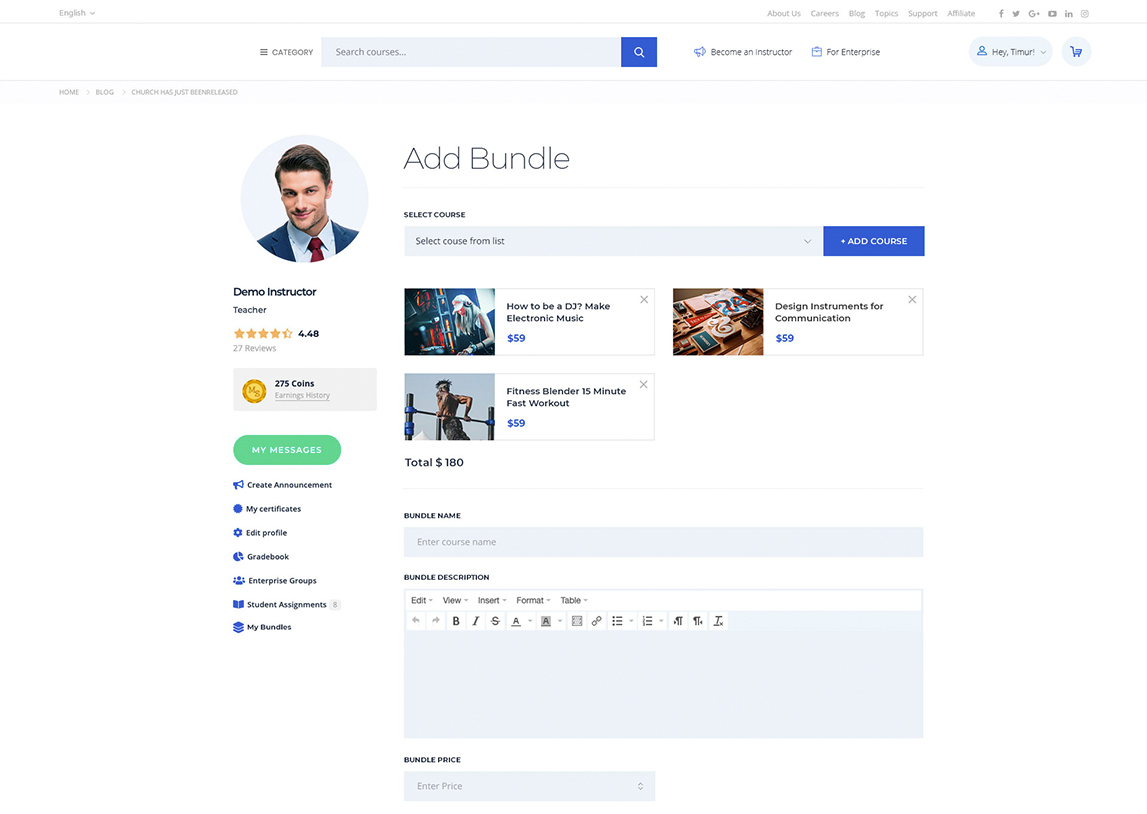Open the Format menu in editor
1147x814 pixels.
pyautogui.click(x=532, y=600)
